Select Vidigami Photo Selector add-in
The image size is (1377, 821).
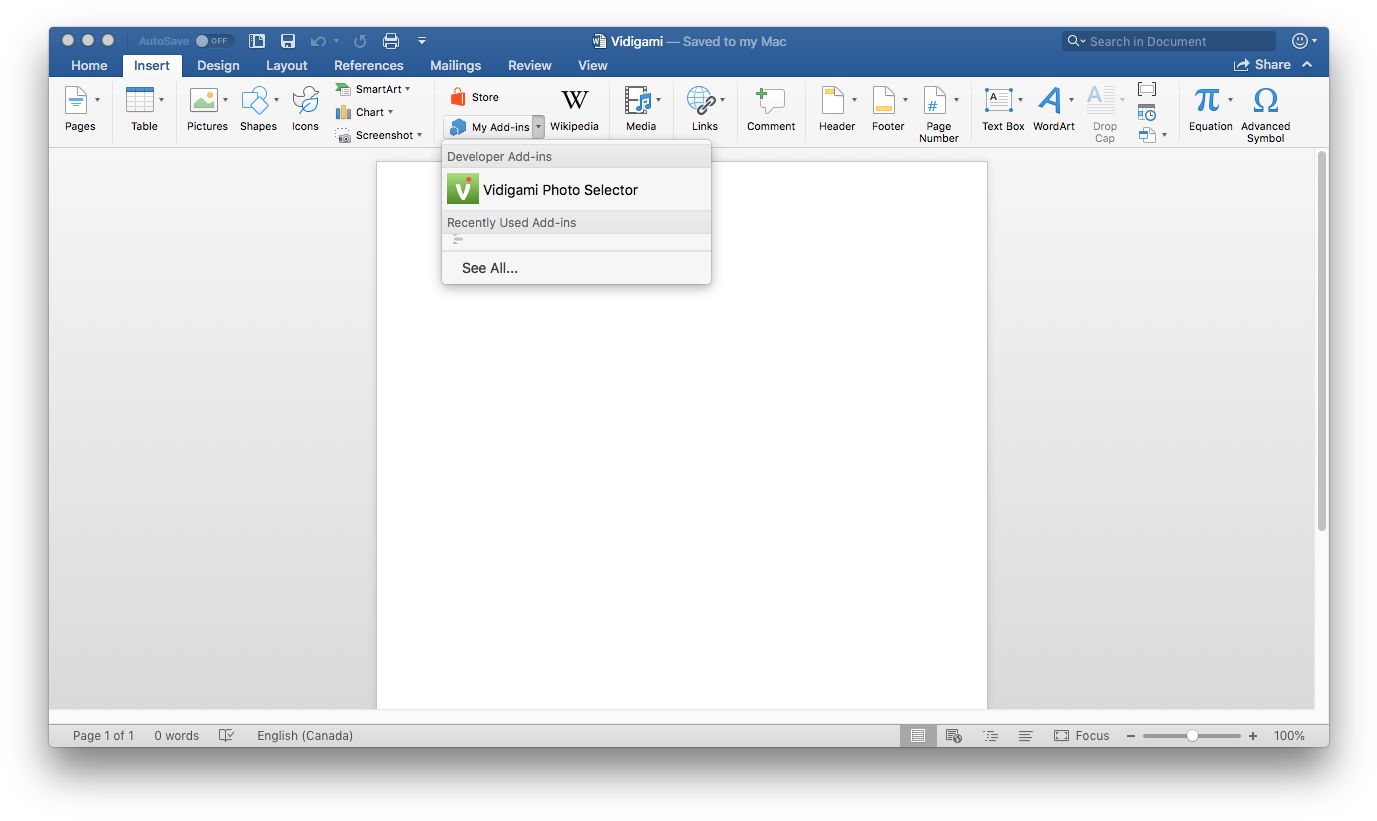click(560, 190)
